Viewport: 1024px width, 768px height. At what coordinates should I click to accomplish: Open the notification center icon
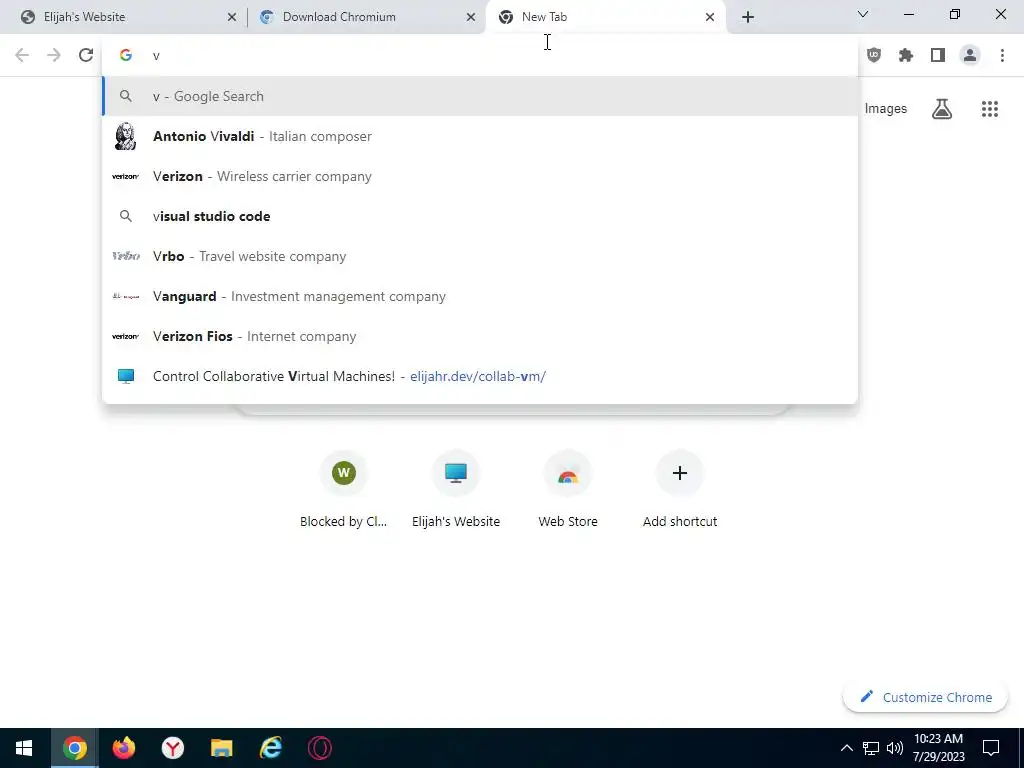991,748
